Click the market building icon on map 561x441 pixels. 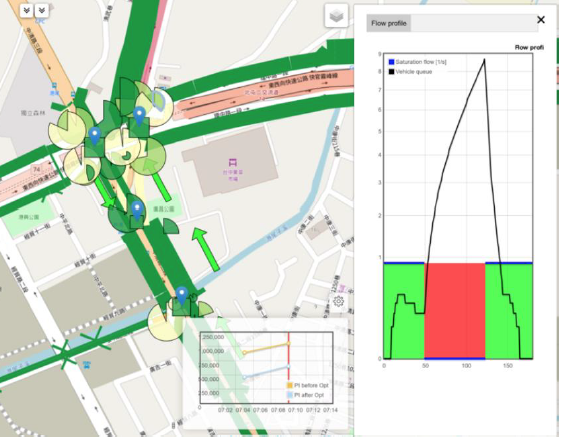tap(233, 163)
